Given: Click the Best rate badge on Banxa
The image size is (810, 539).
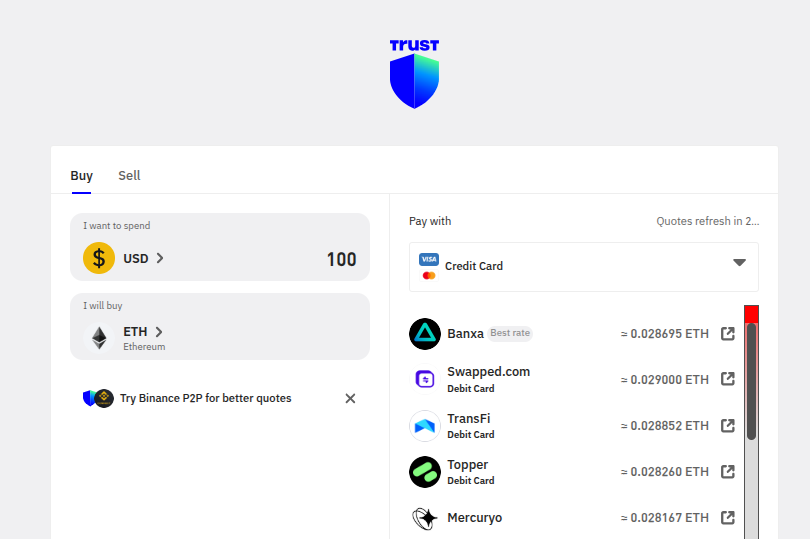Looking at the screenshot, I should (x=510, y=333).
